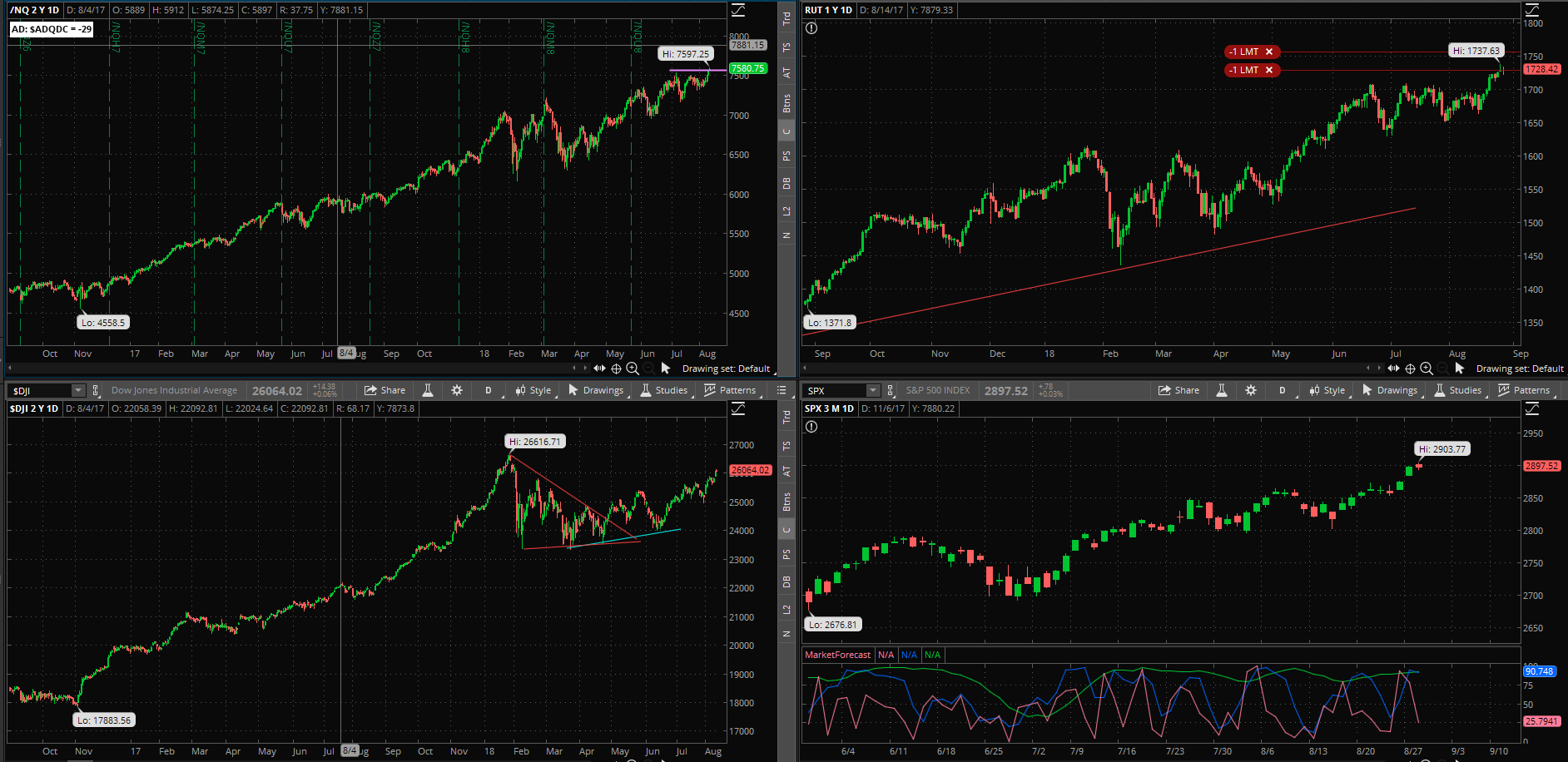The width and height of the screenshot is (1568, 762).
Task: Open Patterns menu in SPX toolbar
Action: 1525,390
